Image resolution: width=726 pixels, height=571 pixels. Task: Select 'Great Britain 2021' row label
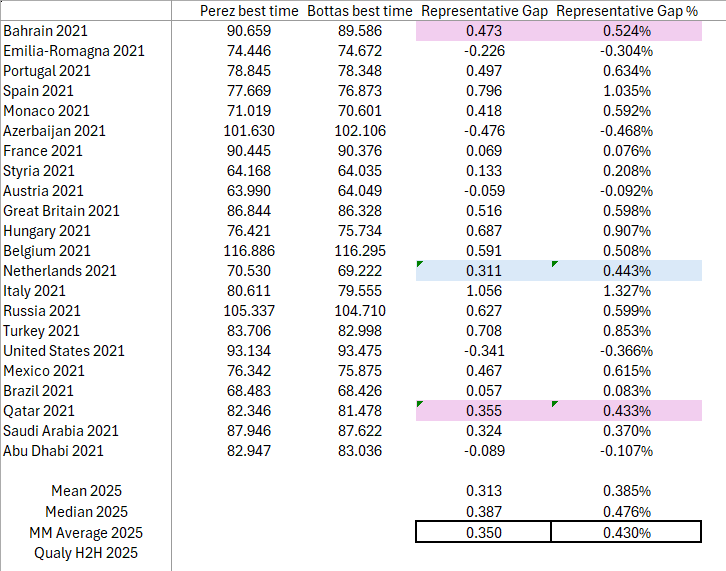tap(62, 211)
